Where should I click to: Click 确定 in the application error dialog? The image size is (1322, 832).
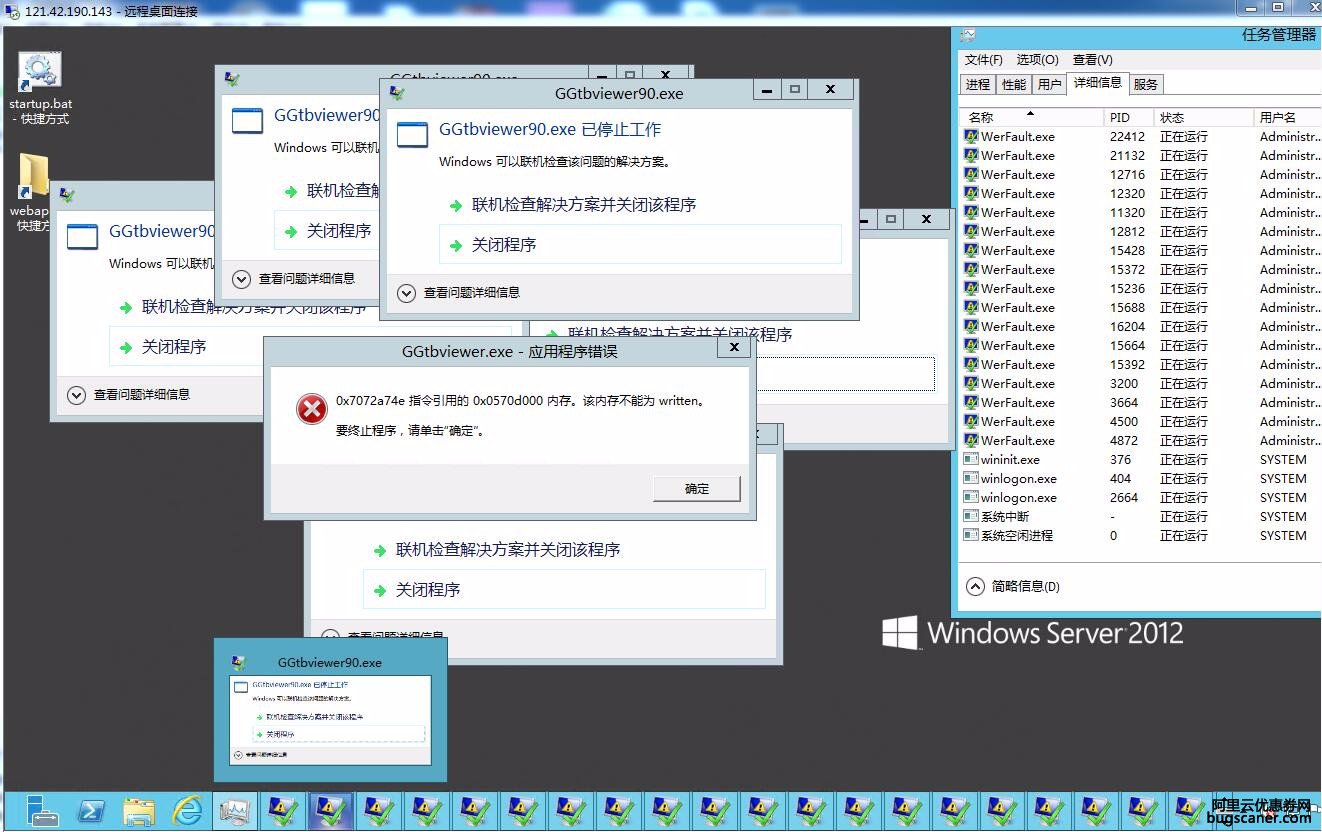point(697,489)
